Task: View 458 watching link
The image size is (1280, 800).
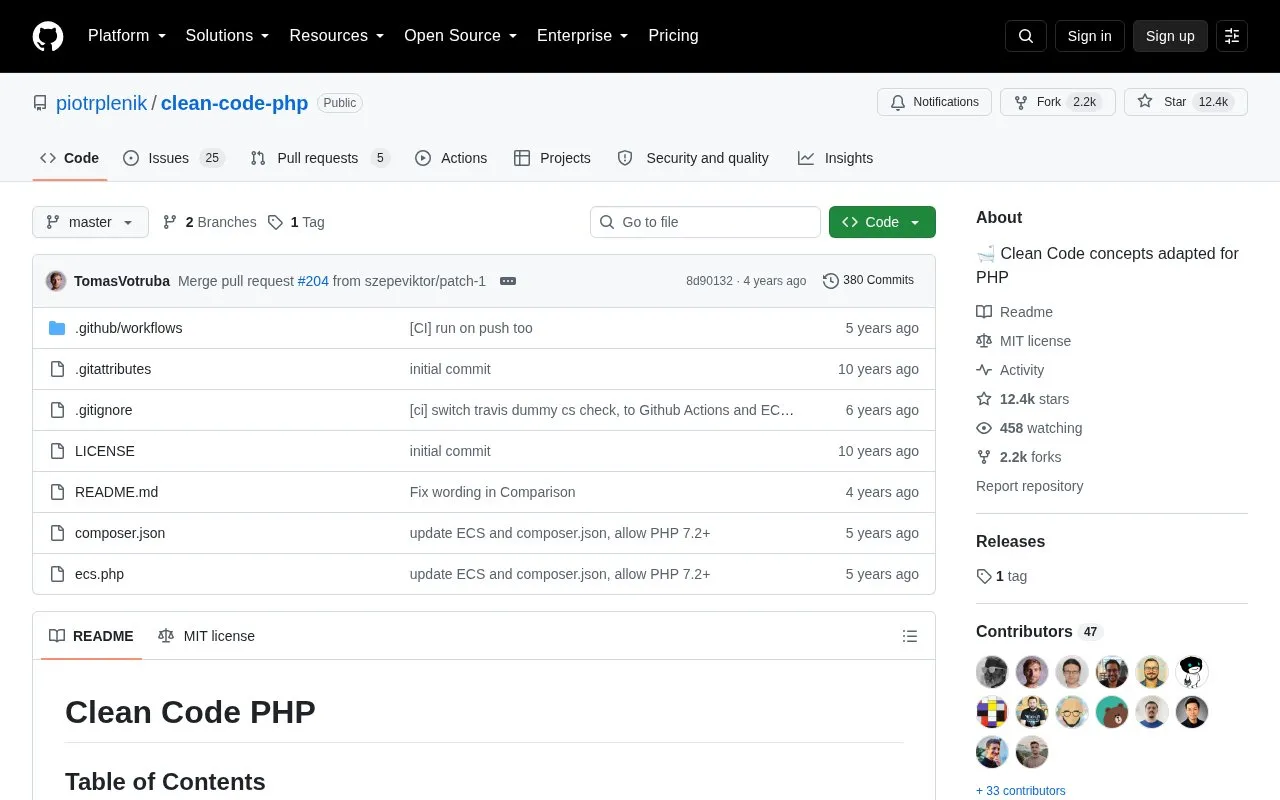Action: coord(1029,428)
